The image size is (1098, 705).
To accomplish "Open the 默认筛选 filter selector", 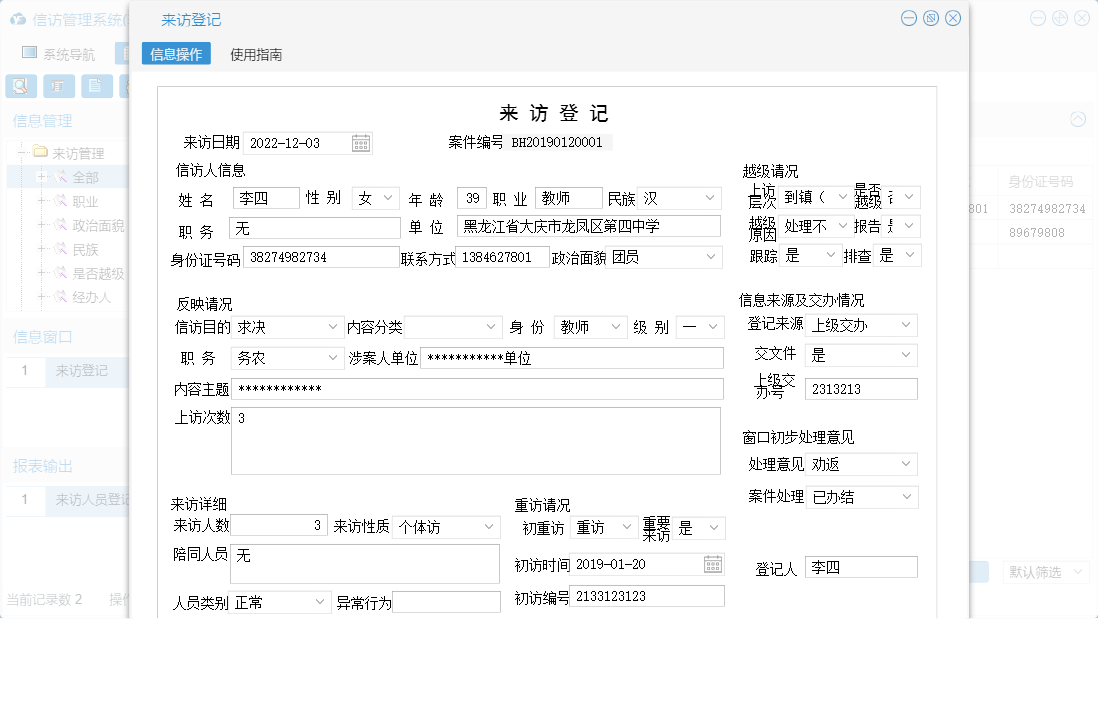I will (x=1045, y=570).
